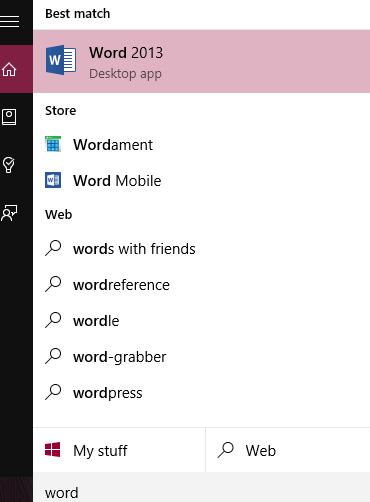
Task: Search web for wordle
Action: (x=201, y=321)
